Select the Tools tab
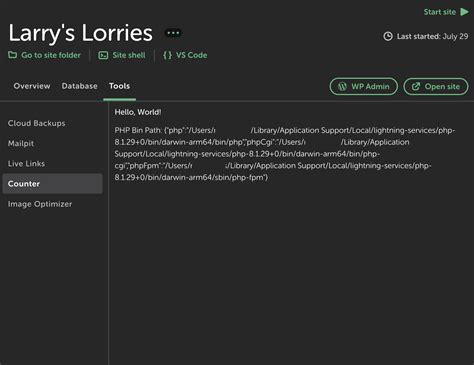 pos(119,86)
